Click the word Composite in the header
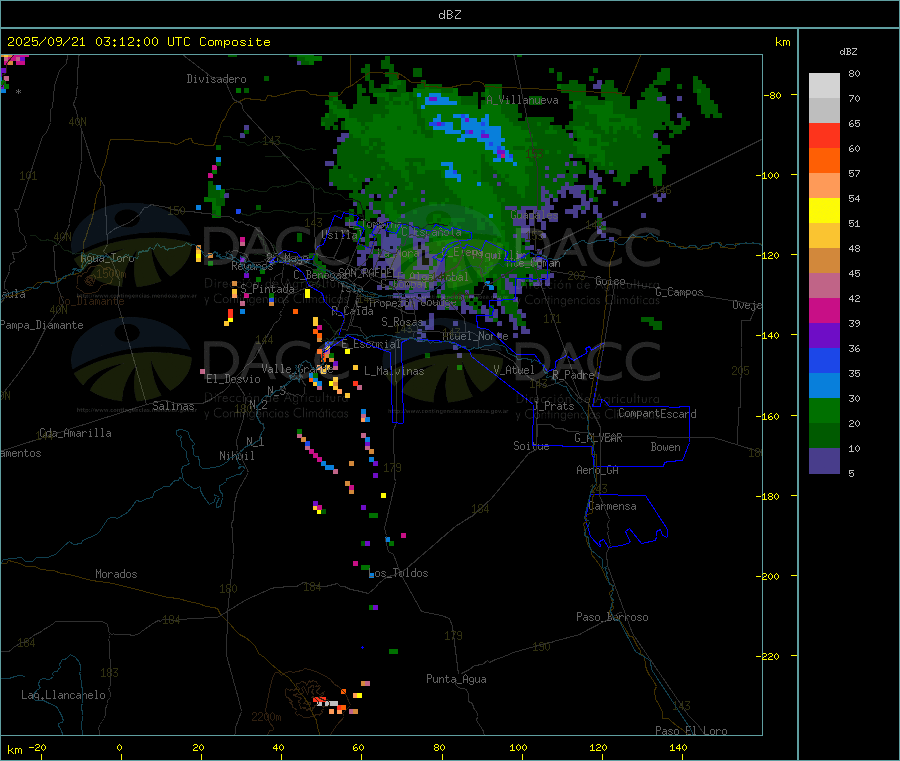Image resolution: width=900 pixels, height=761 pixels. coord(235,42)
